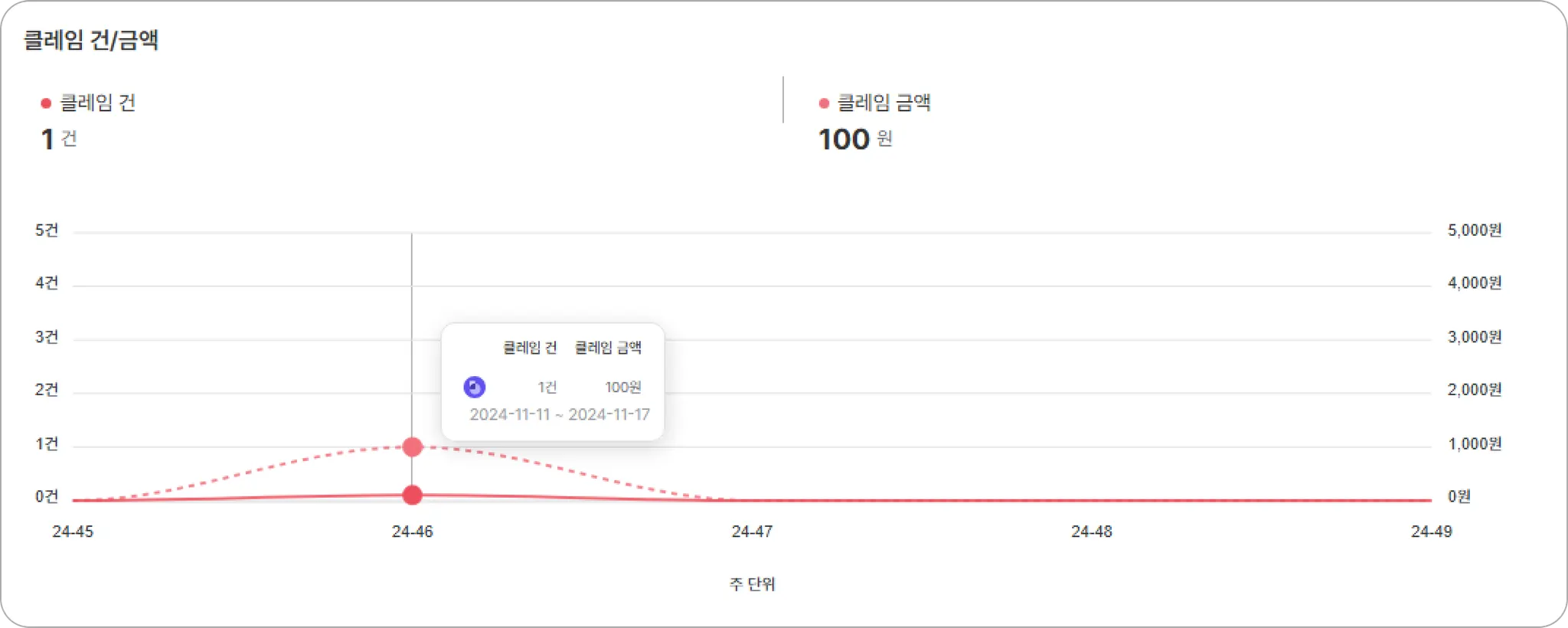This screenshot has height=628, width=1568.
Task: Select the 24-47 week axis label
Action: [x=752, y=532]
